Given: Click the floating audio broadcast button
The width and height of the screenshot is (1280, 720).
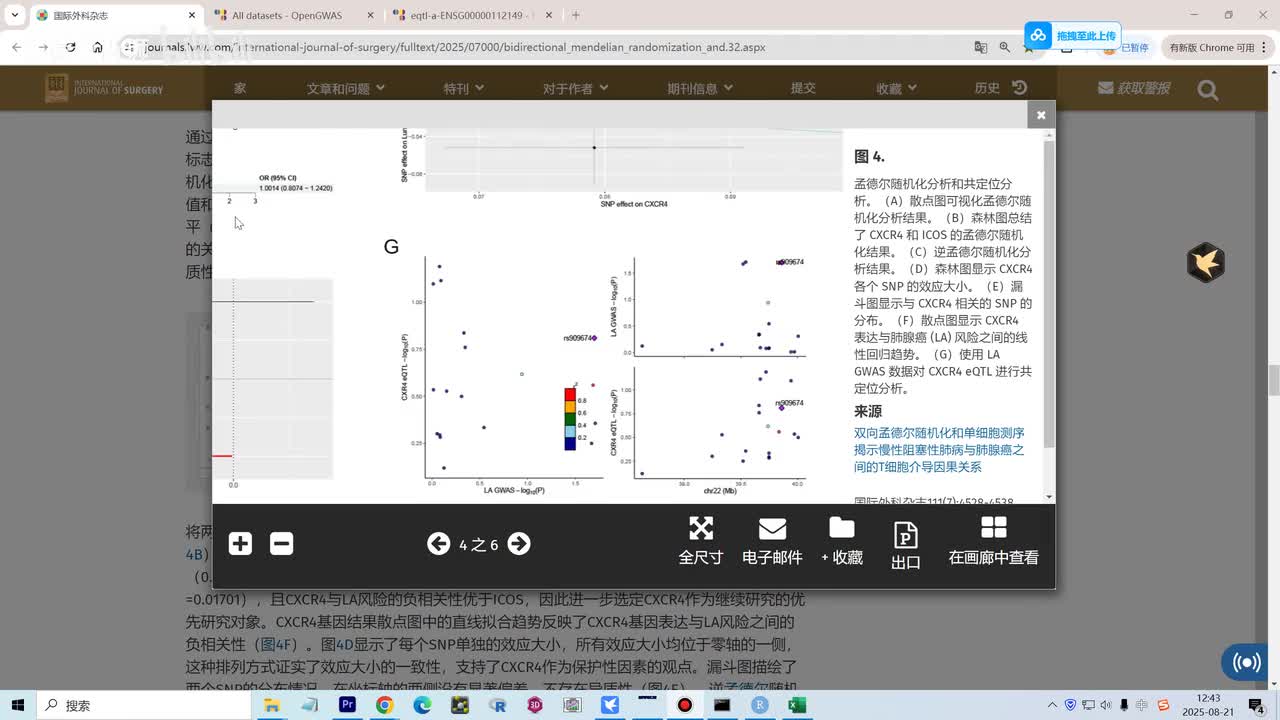Looking at the screenshot, I should coord(1246,662).
